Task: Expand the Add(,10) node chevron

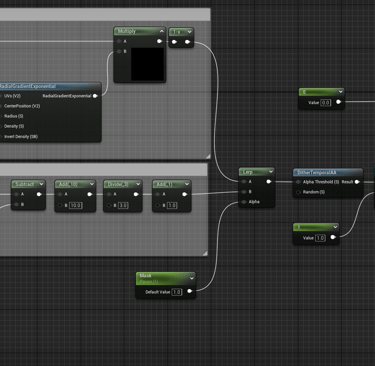Action: pos(92,184)
